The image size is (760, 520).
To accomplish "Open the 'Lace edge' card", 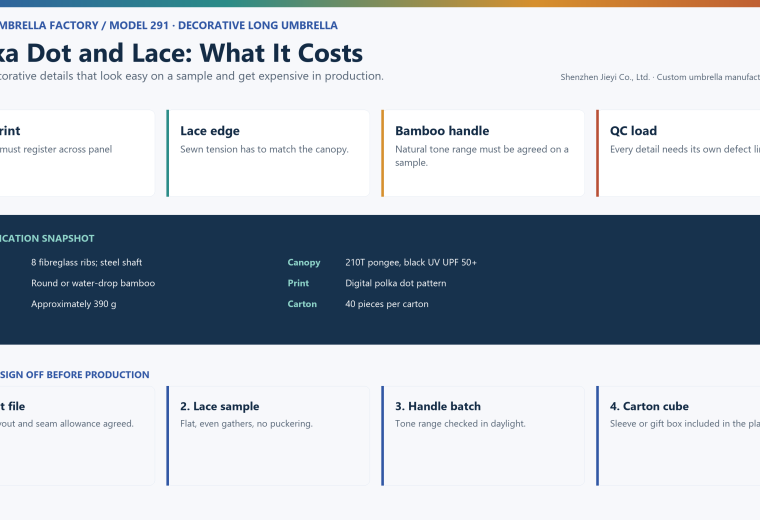I will click(x=269, y=153).
